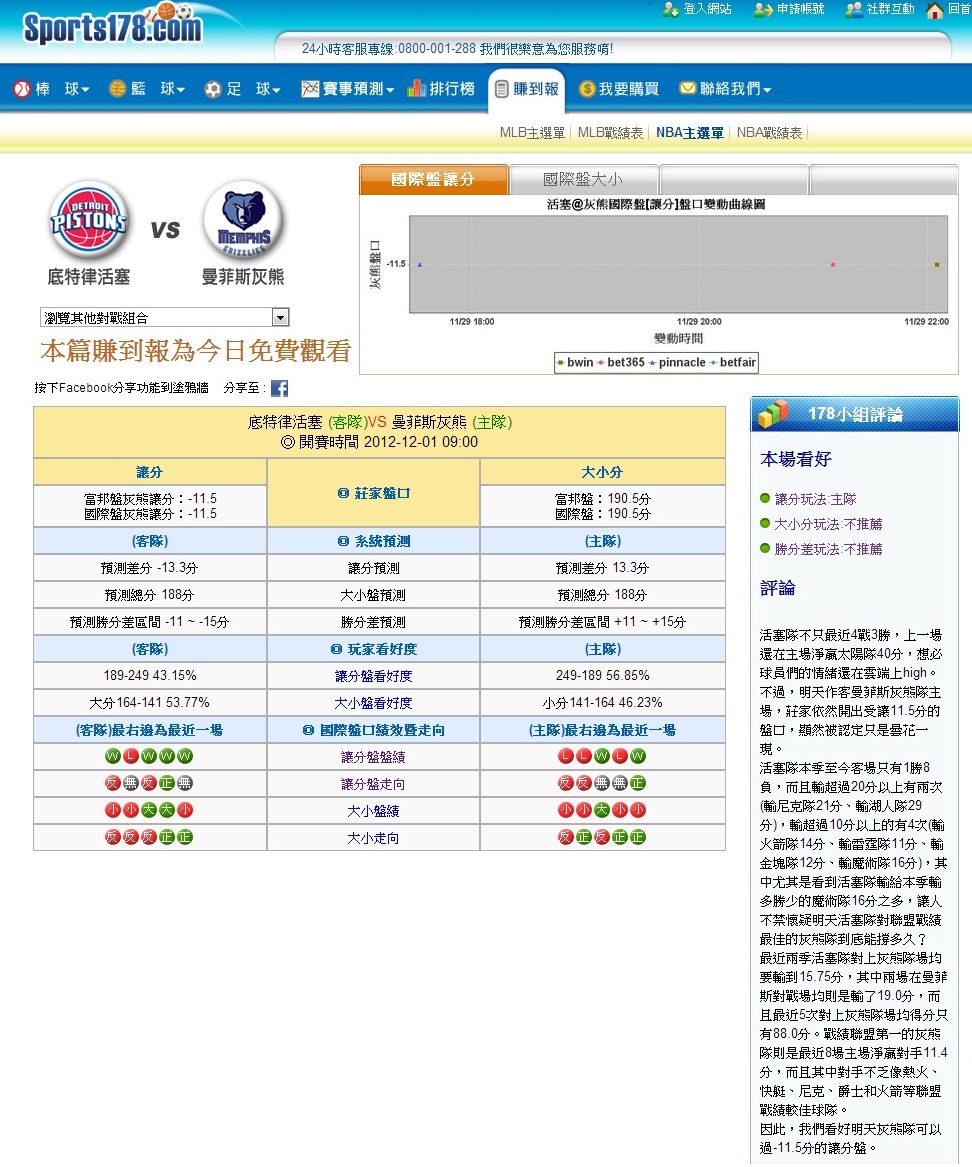Image resolution: width=972 pixels, height=1167 pixels.
Task: Click 預測勝分差區間 -11 ~ -15分 cell
Action: pos(150,622)
